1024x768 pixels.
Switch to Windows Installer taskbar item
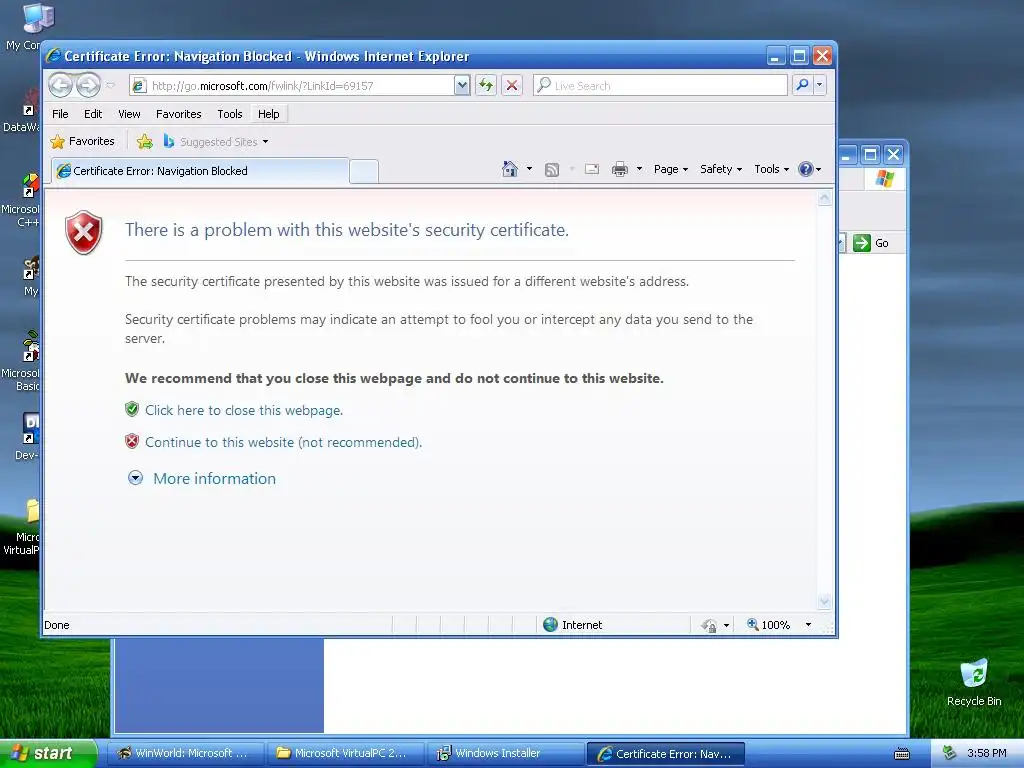tap(504, 754)
